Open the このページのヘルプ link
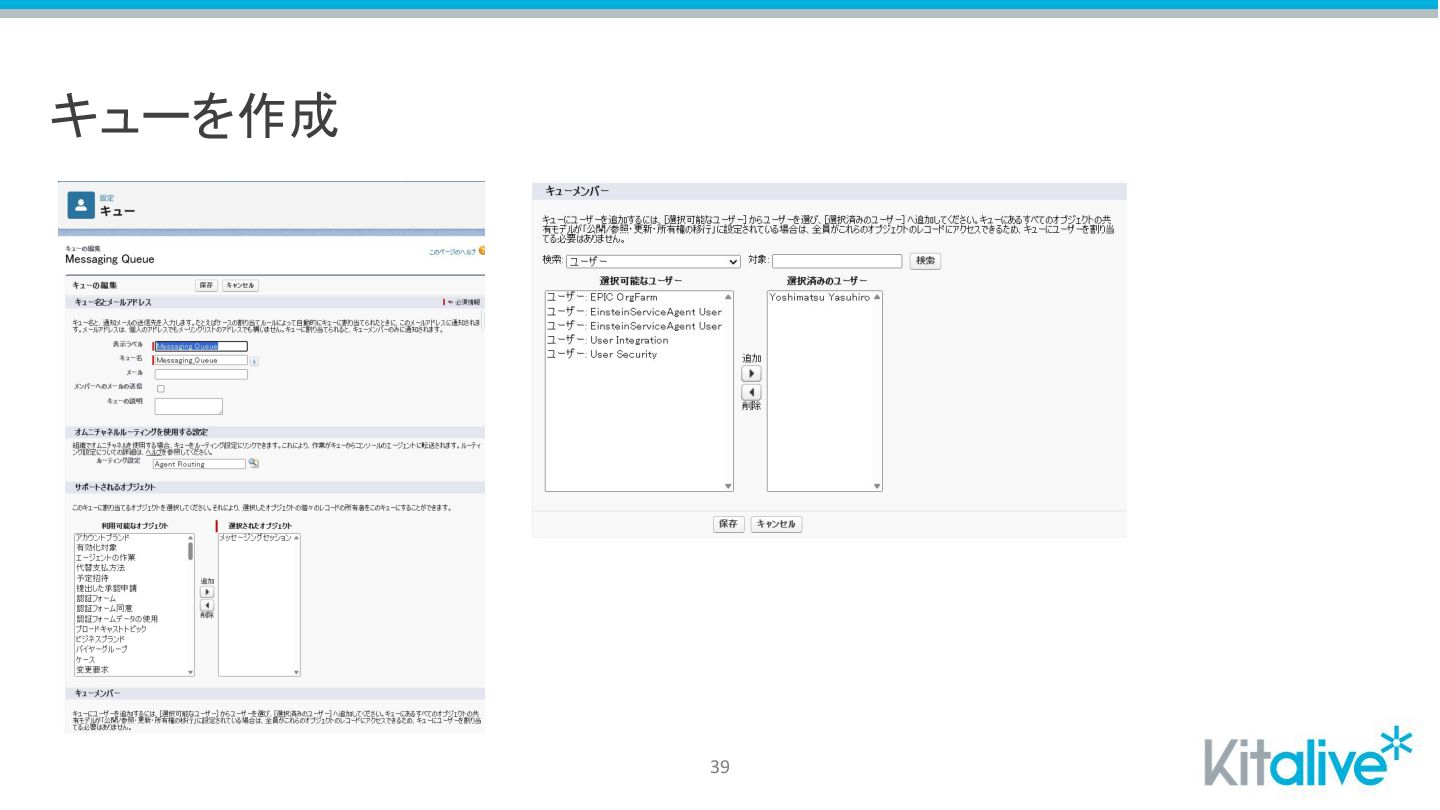The width and height of the screenshot is (1440, 810). tap(453, 251)
